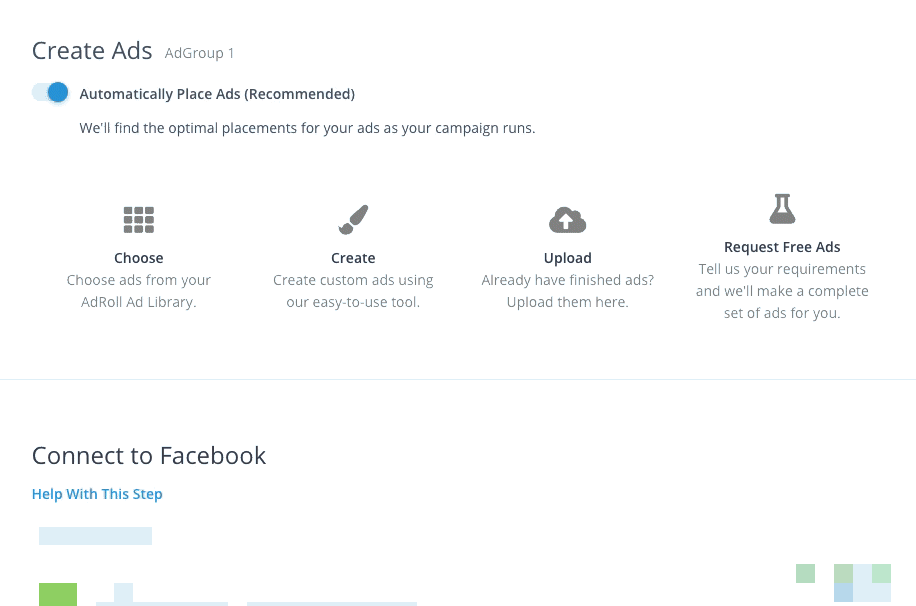The height and width of the screenshot is (606, 916).
Task: Select the 'Upload' option title
Action: point(567,258)
